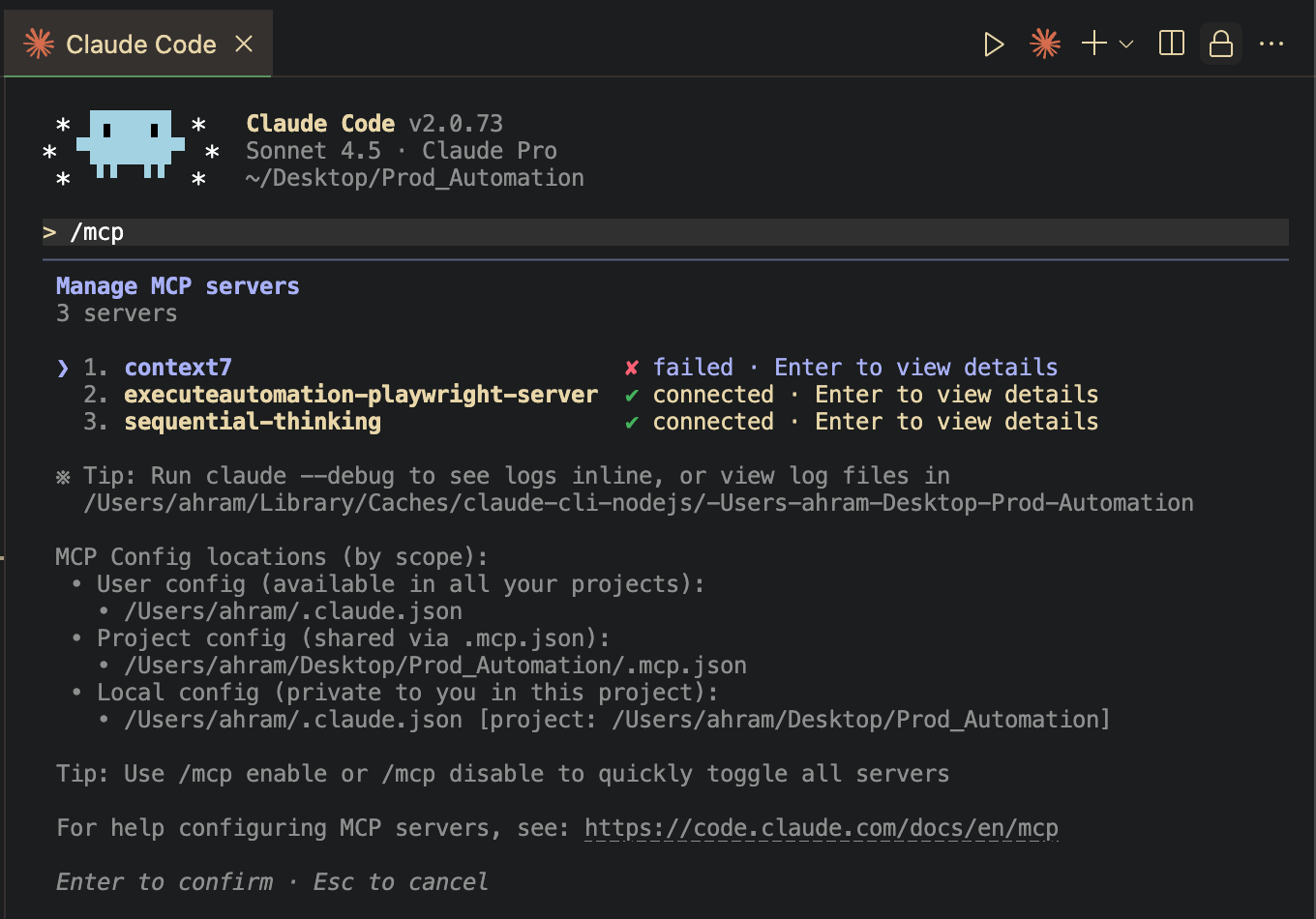Click 'connected · Enter to view details' for playwright server
The width and height of the screenshot is (1316, 919).
click(876, 395)
